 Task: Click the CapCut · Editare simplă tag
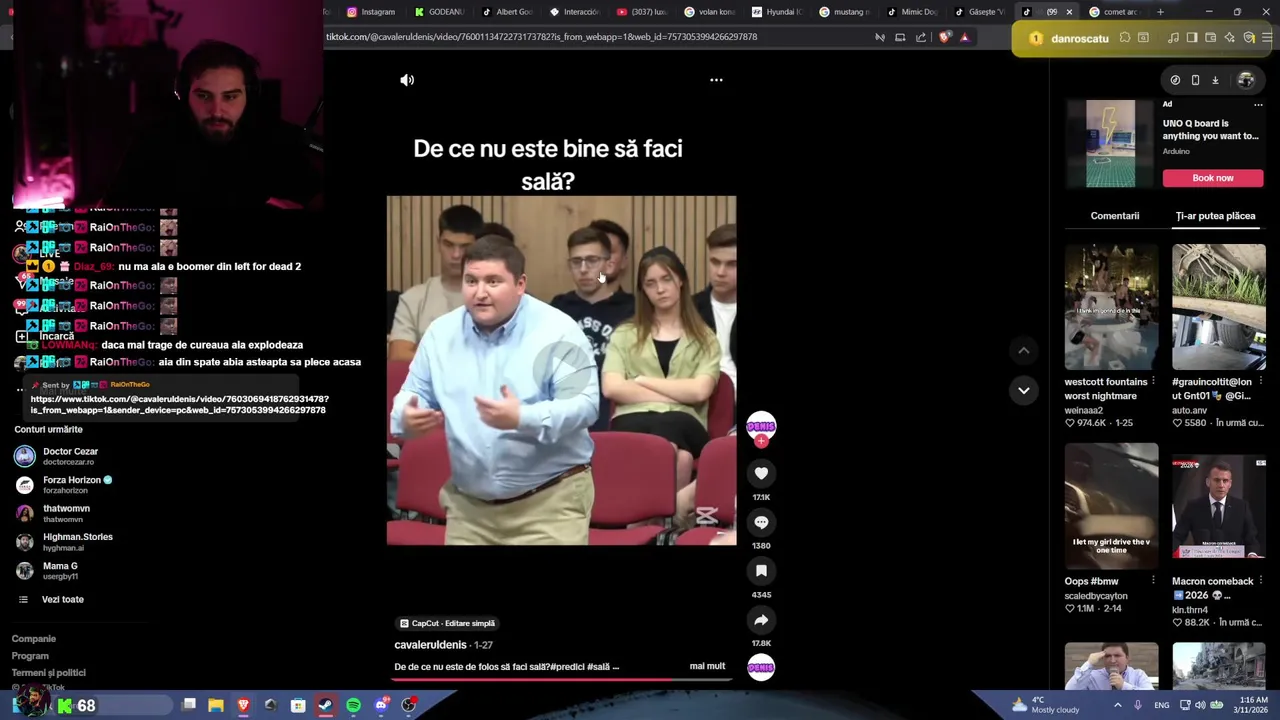447,623
